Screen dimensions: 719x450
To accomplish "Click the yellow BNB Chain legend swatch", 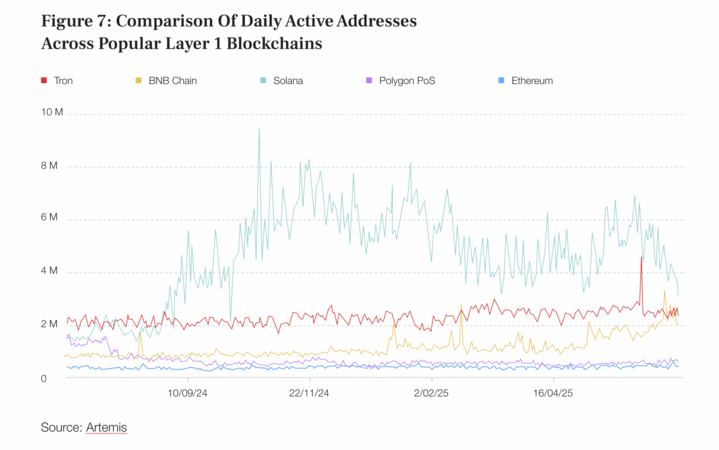I will click(x=138, y=80).
